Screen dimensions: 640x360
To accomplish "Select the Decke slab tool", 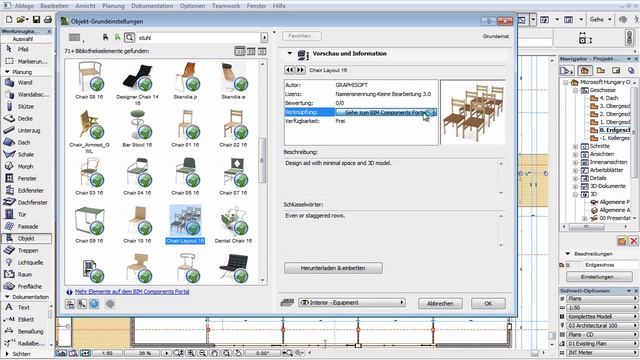I will (x=25, y=118).
